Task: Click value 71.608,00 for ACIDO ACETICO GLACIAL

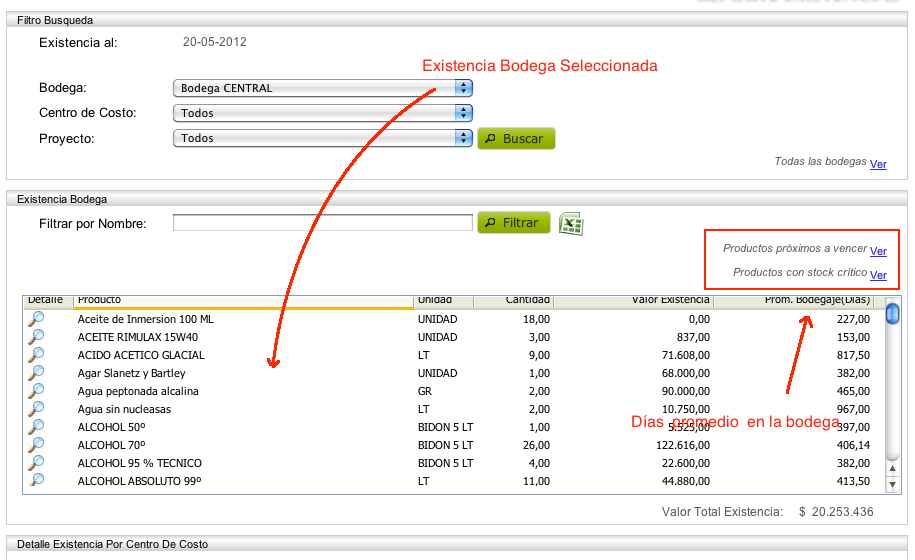Action: tap(686, 355)
